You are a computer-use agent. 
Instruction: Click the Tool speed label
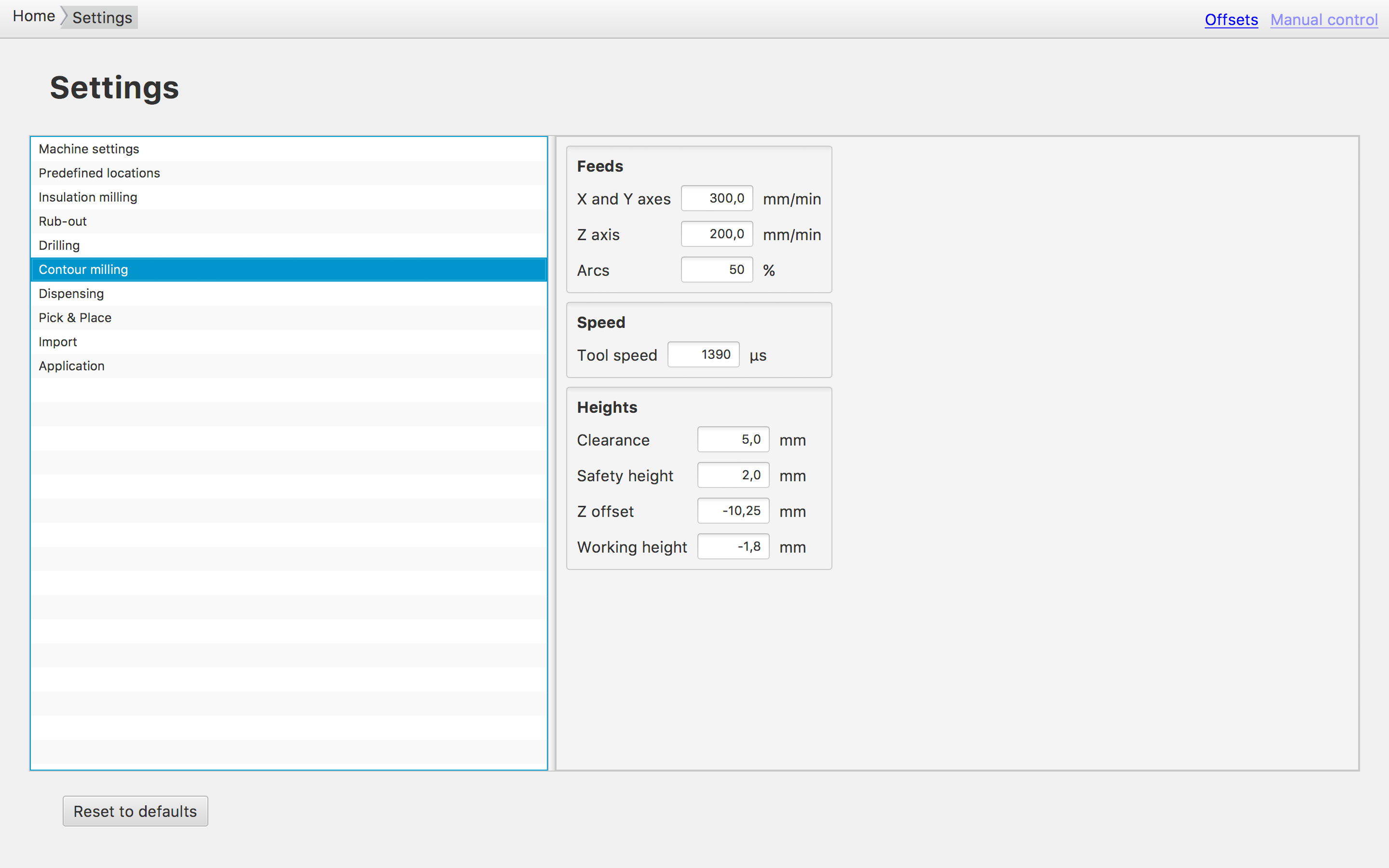click(617, 355)
